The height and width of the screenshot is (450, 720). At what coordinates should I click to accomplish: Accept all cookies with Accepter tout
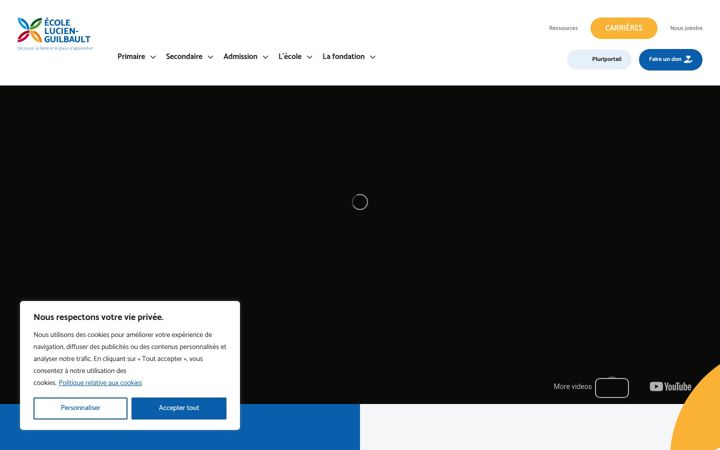(179, 408)
